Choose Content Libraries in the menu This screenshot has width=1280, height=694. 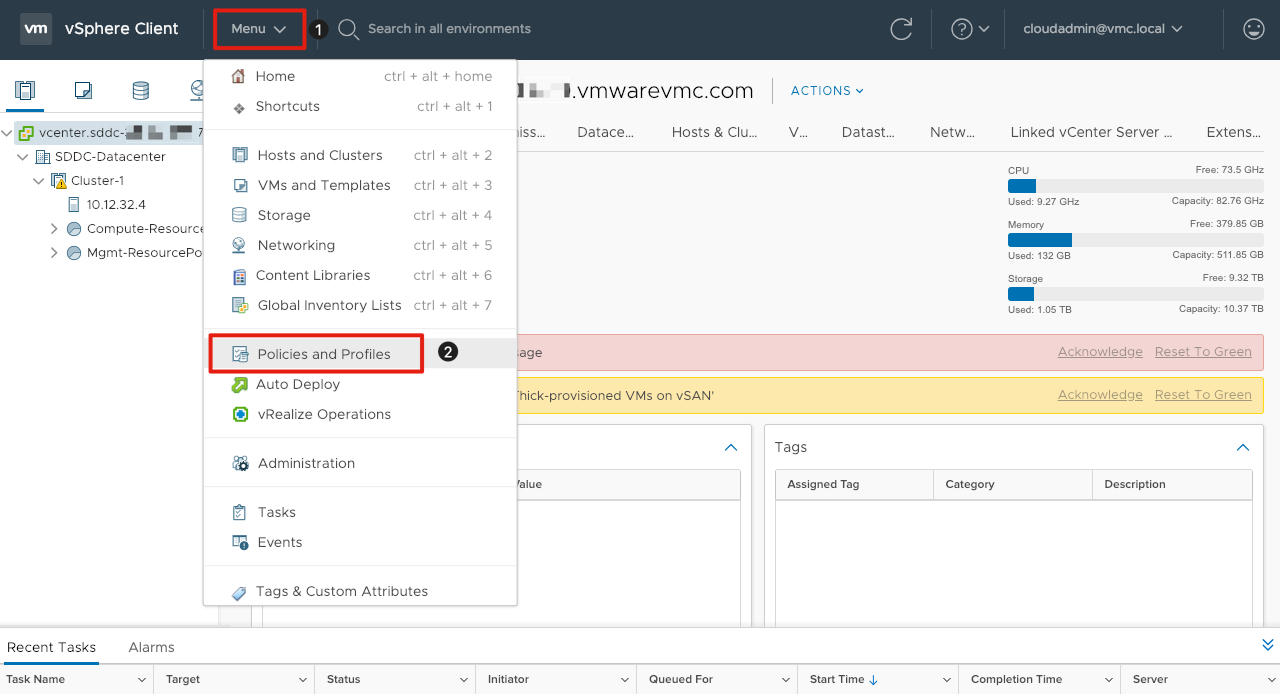click(313, 275)
